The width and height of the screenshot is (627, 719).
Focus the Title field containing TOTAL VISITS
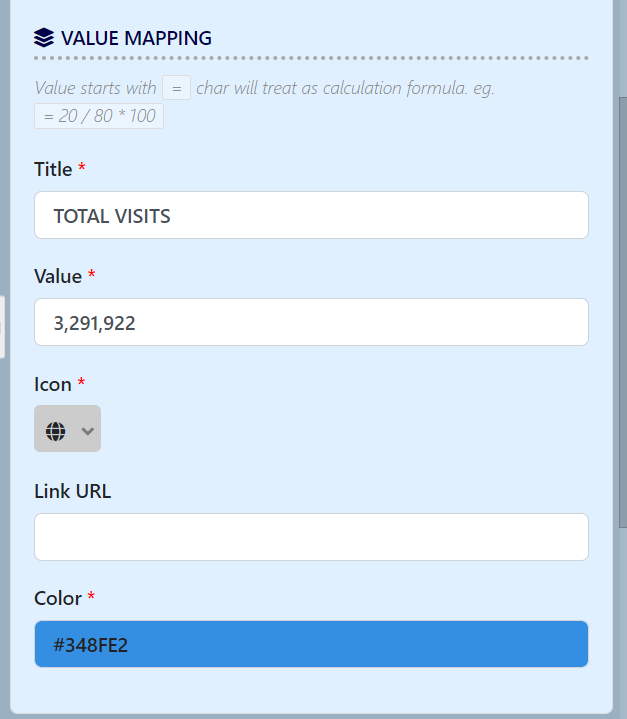(x=311, y=216)
